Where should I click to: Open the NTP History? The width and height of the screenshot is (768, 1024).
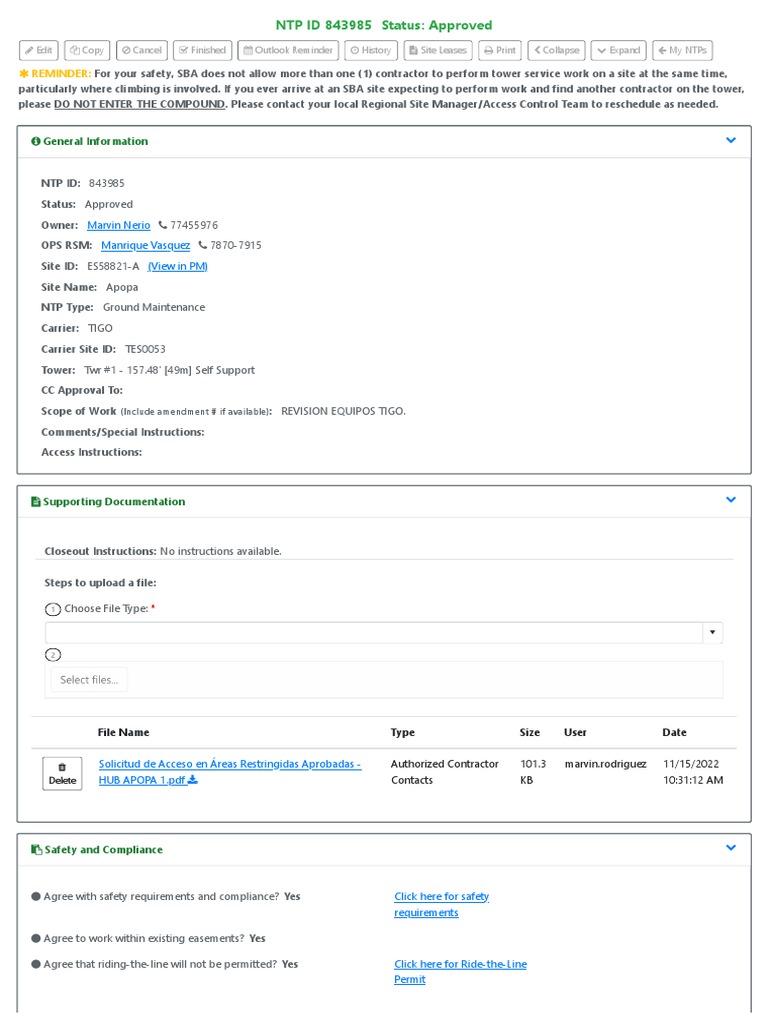coord(371,50)
